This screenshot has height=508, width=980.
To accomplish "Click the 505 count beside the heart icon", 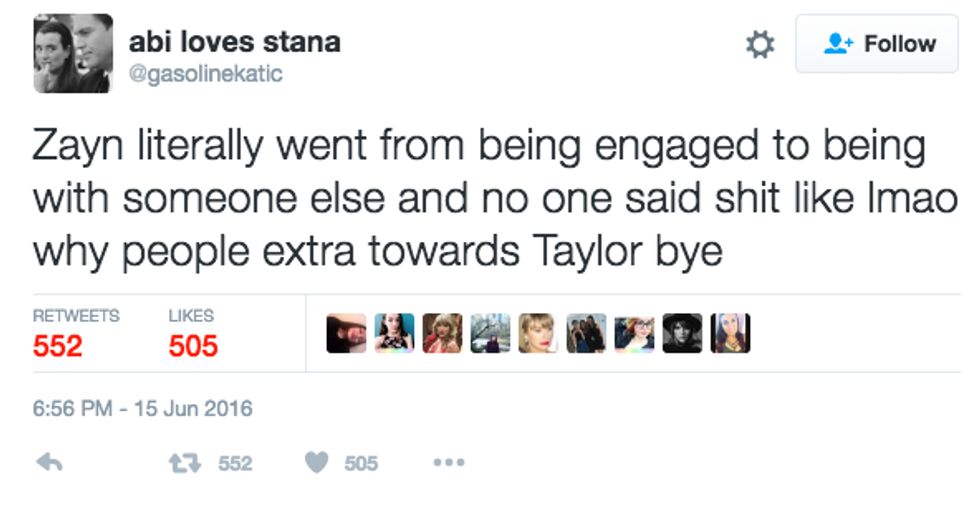I will tap(361, 463).
